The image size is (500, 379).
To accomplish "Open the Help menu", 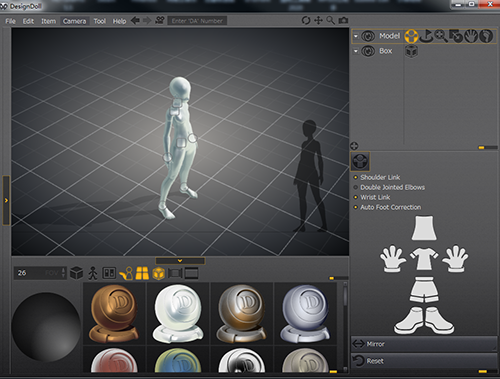I will point(119,21).
